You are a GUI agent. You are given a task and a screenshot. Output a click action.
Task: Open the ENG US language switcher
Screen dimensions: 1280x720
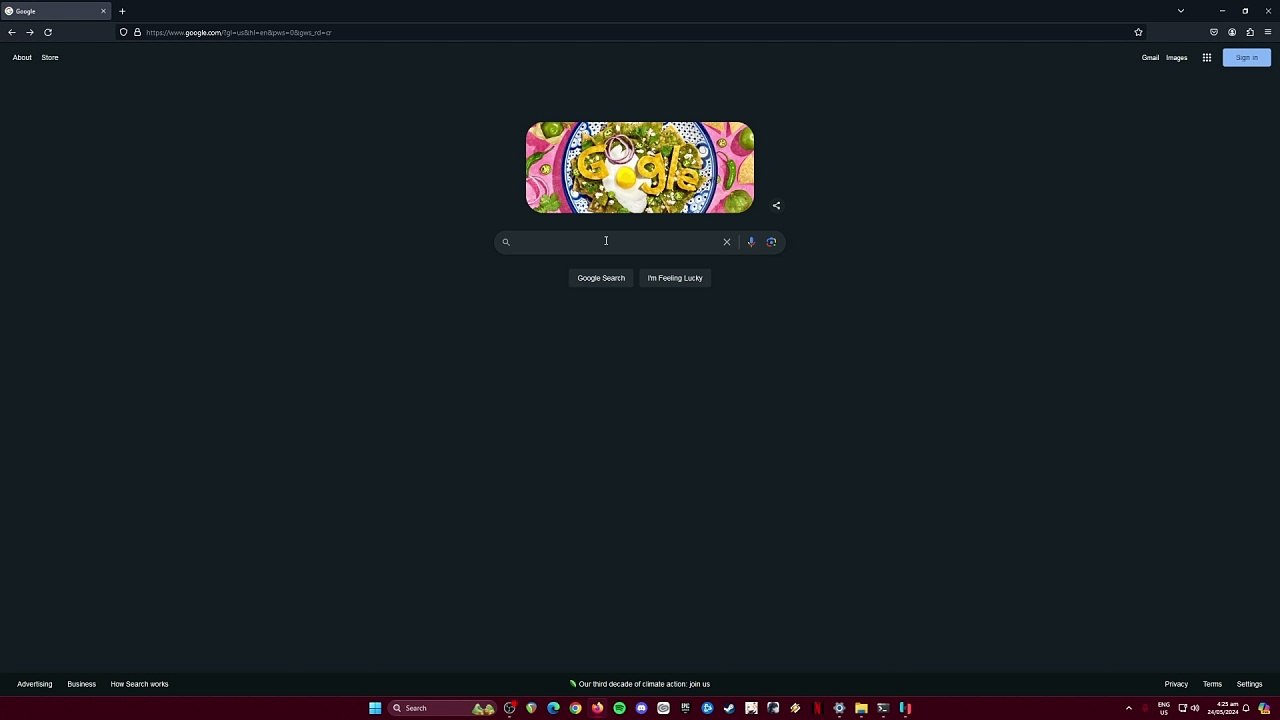click(x=1164, y=708)
